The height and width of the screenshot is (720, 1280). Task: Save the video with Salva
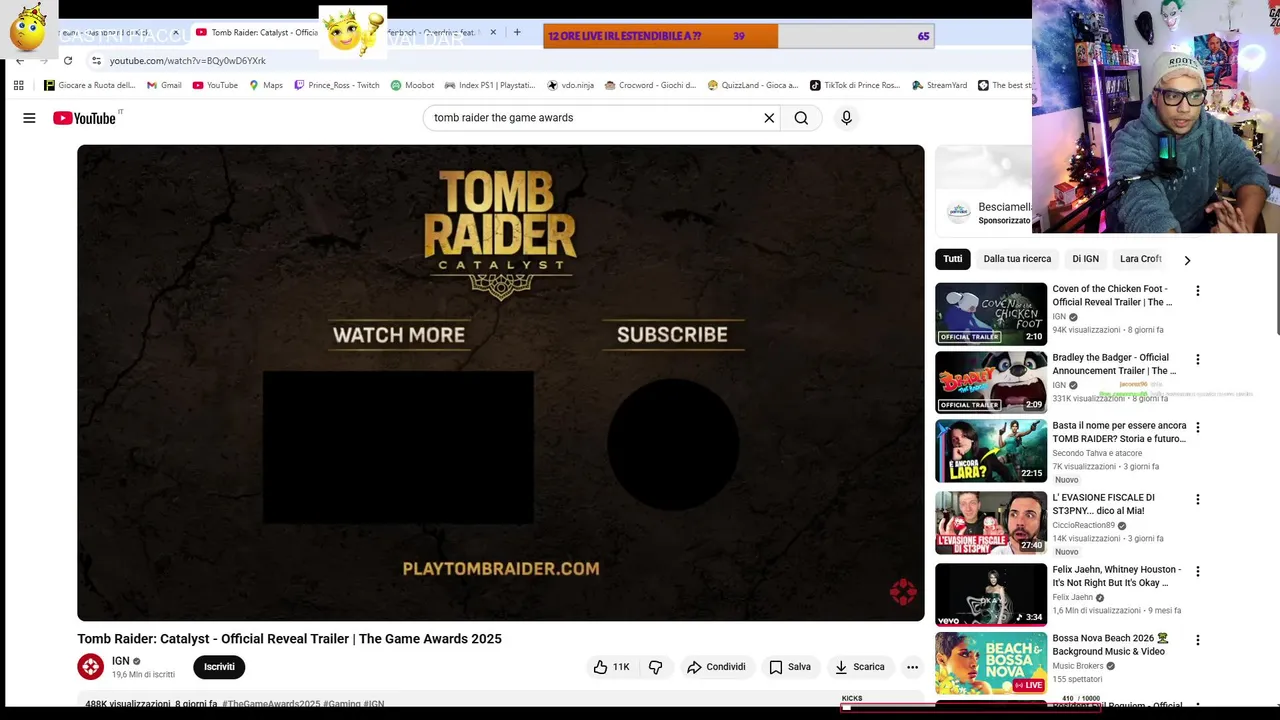[790, 667]
